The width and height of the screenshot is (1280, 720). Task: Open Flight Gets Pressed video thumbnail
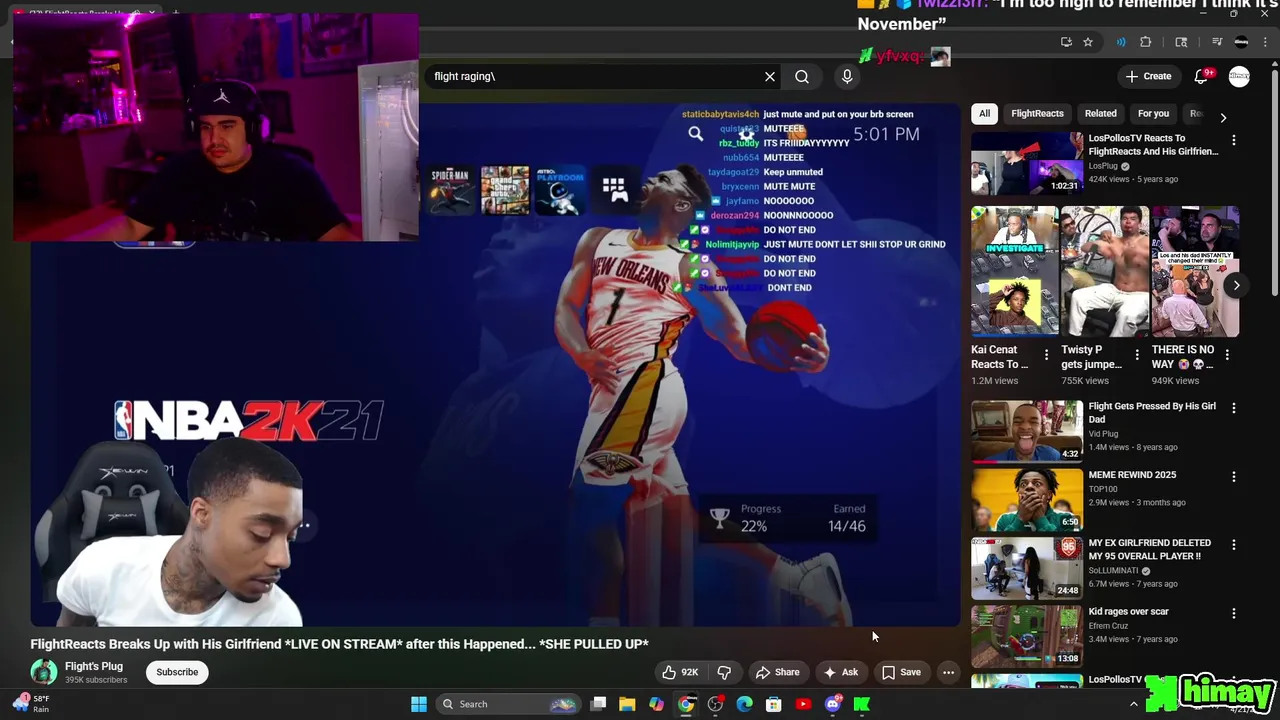pyautogui.click(x=1027, y=431)
